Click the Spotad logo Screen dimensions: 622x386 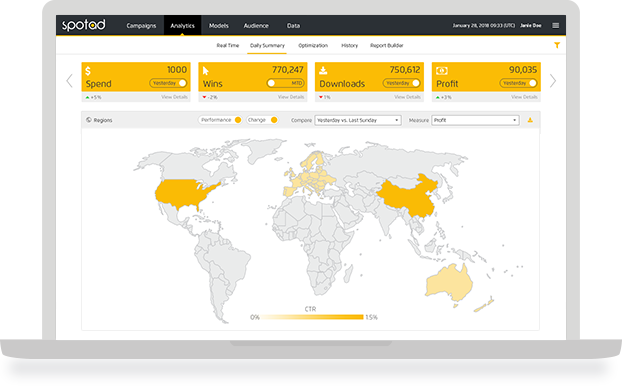click(x=84, y=25)
